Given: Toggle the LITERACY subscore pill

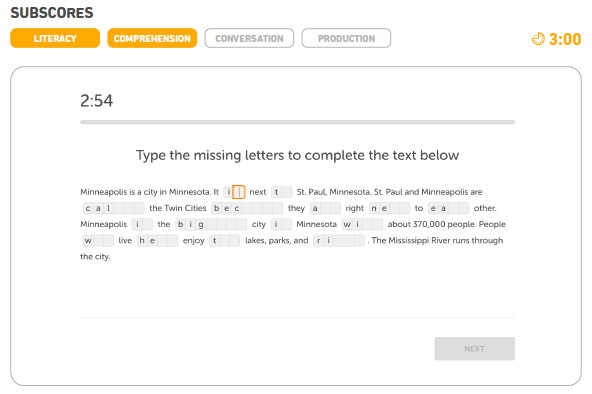Looking at the screenshot, I should tap(55, 38).
